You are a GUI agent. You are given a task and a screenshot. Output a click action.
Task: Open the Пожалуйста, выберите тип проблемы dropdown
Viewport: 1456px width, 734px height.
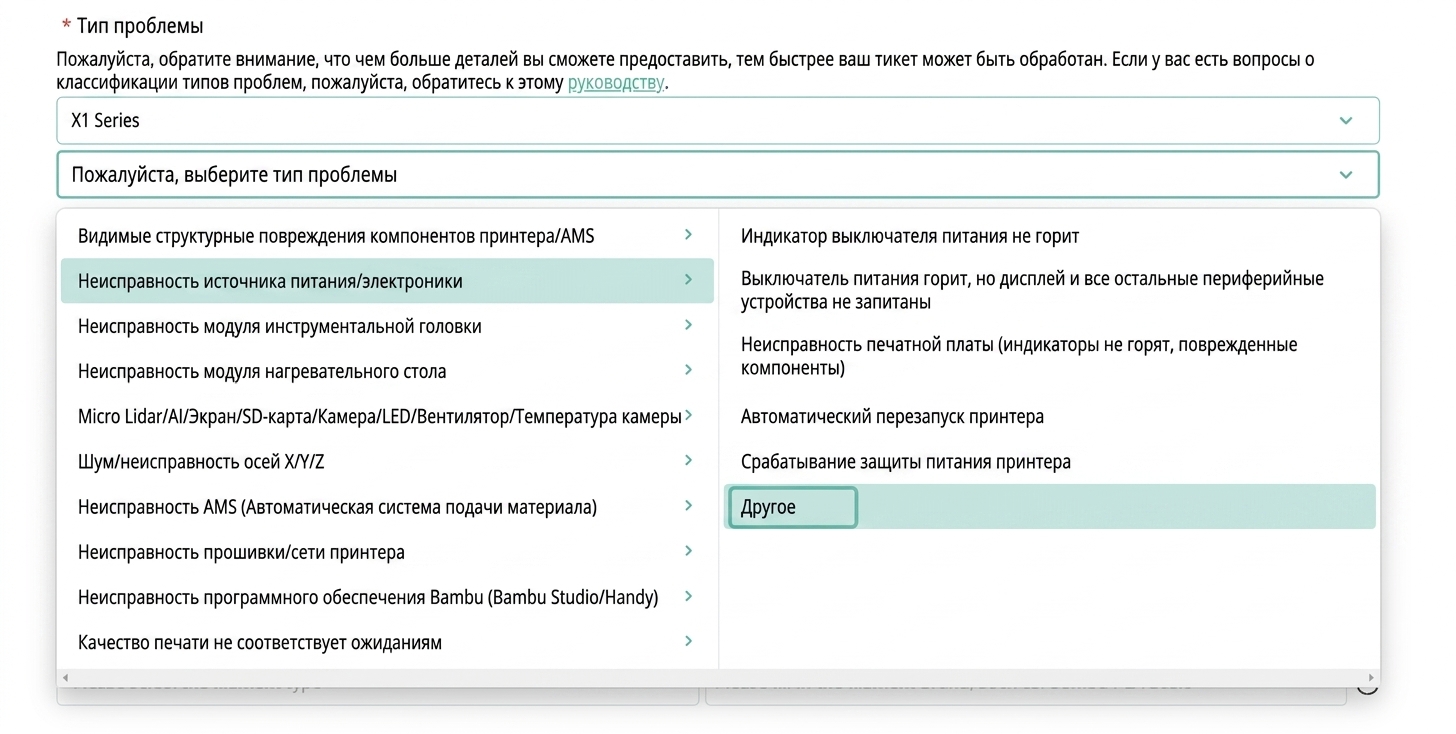coord(717,174)
